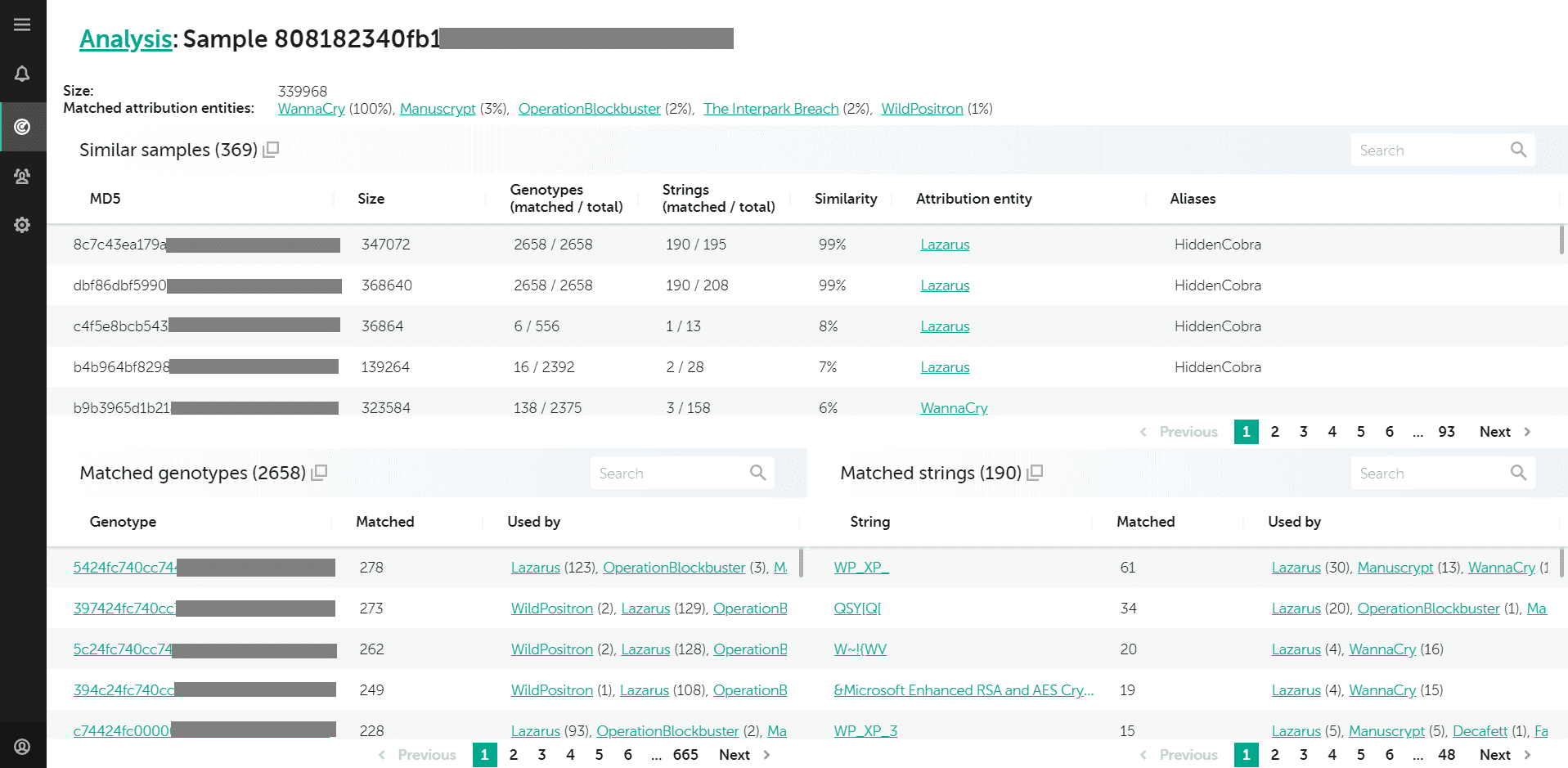The width and height of the screenshot is (1568, 768).
Task: Click magnifier icon in Matched genotypes search
Action: pyautogui.click(x=757, y=473)
